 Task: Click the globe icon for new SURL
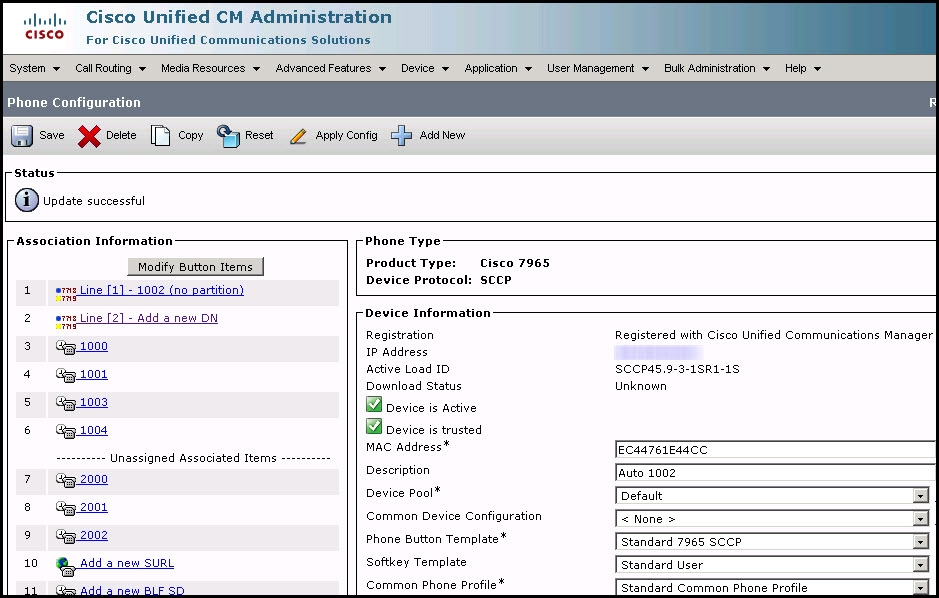point(65,566)
